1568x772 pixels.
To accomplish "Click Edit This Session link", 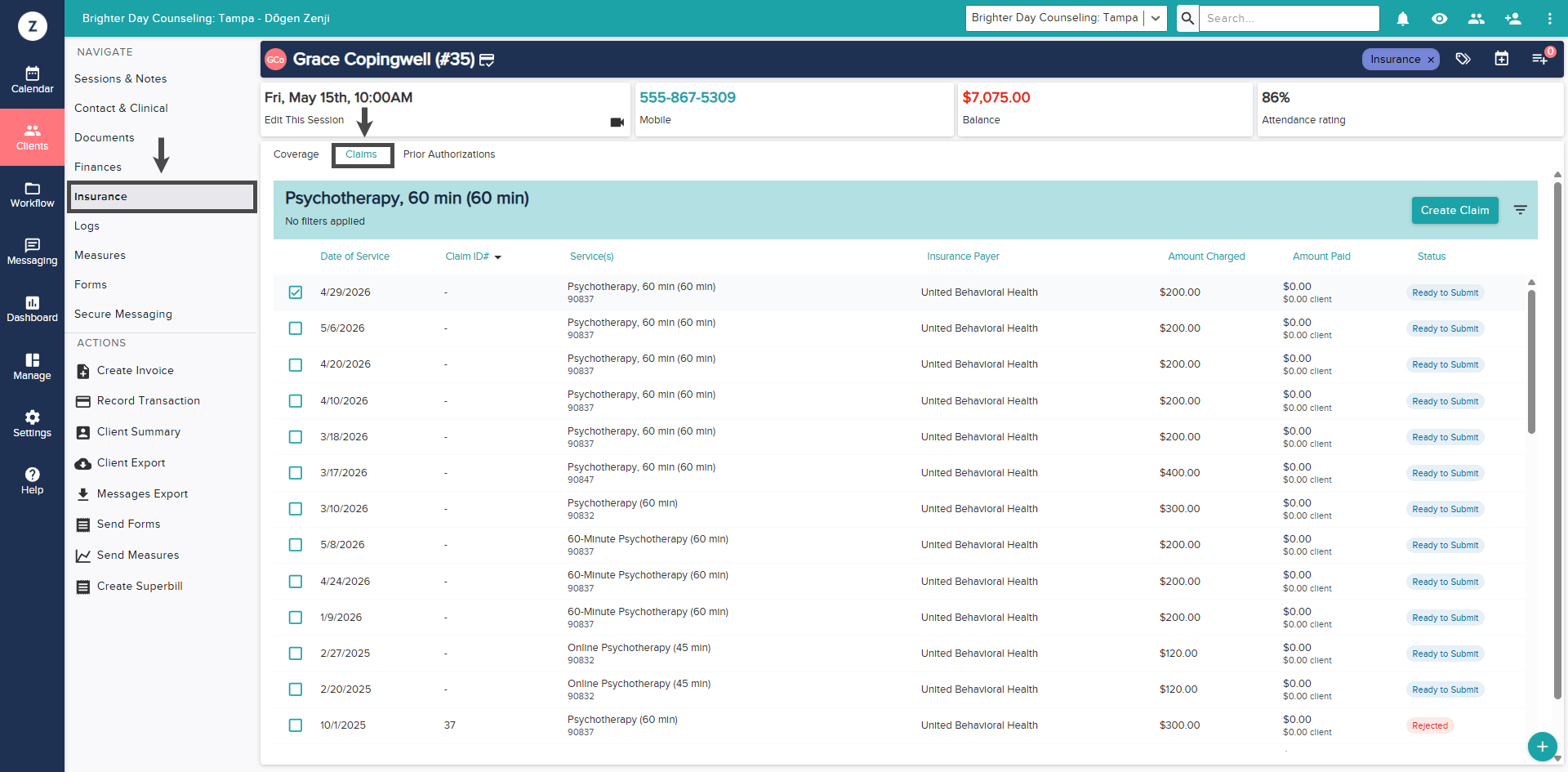I will (x=304, y=120).
